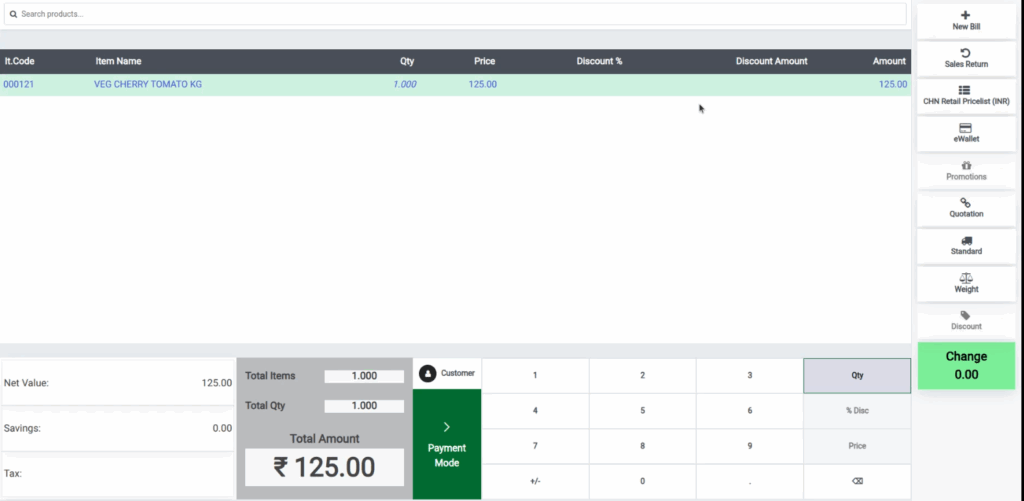The image size is (1024, 501).
Task: Tap keypad number 5
Action: pos(642,411)
